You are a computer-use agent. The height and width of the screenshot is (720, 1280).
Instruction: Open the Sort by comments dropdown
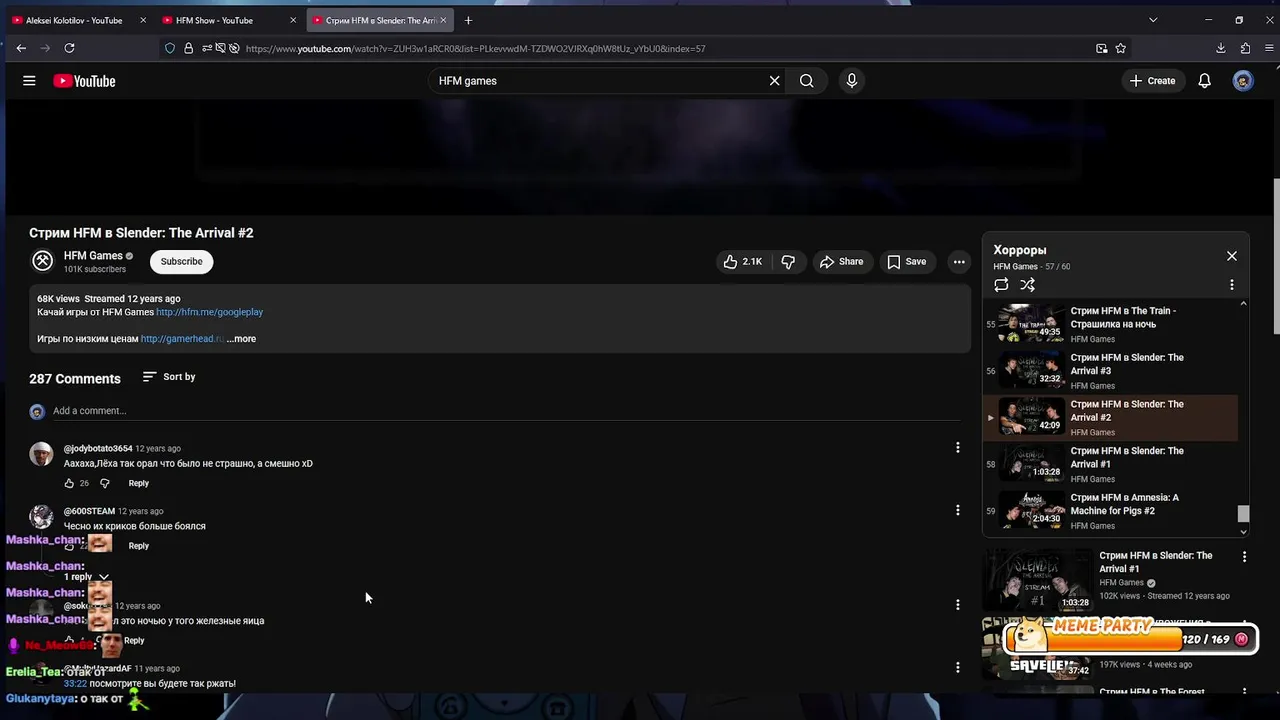coord(169,377)
